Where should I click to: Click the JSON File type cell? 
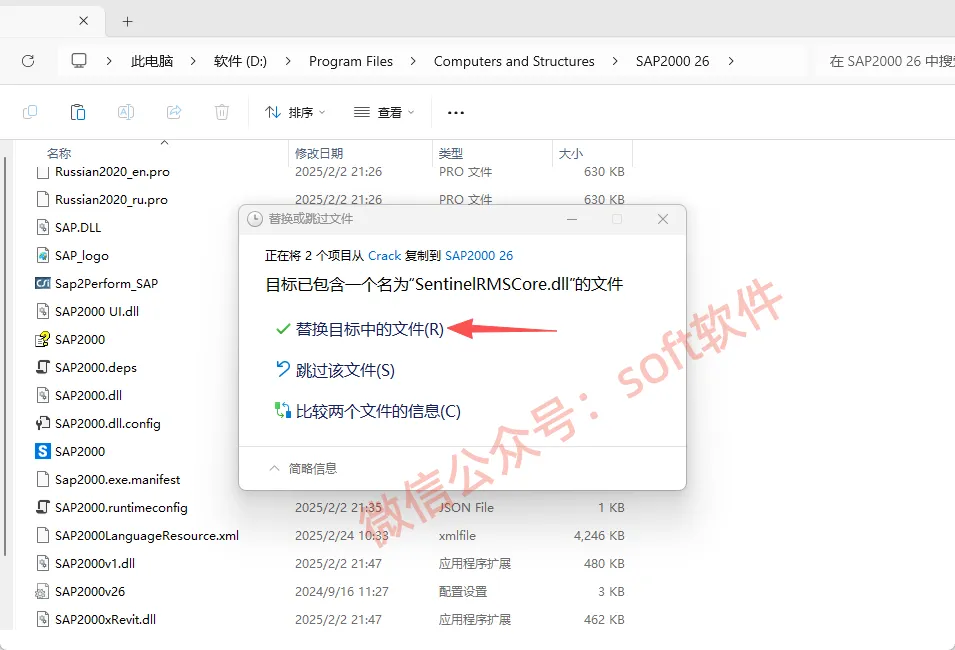466,507
